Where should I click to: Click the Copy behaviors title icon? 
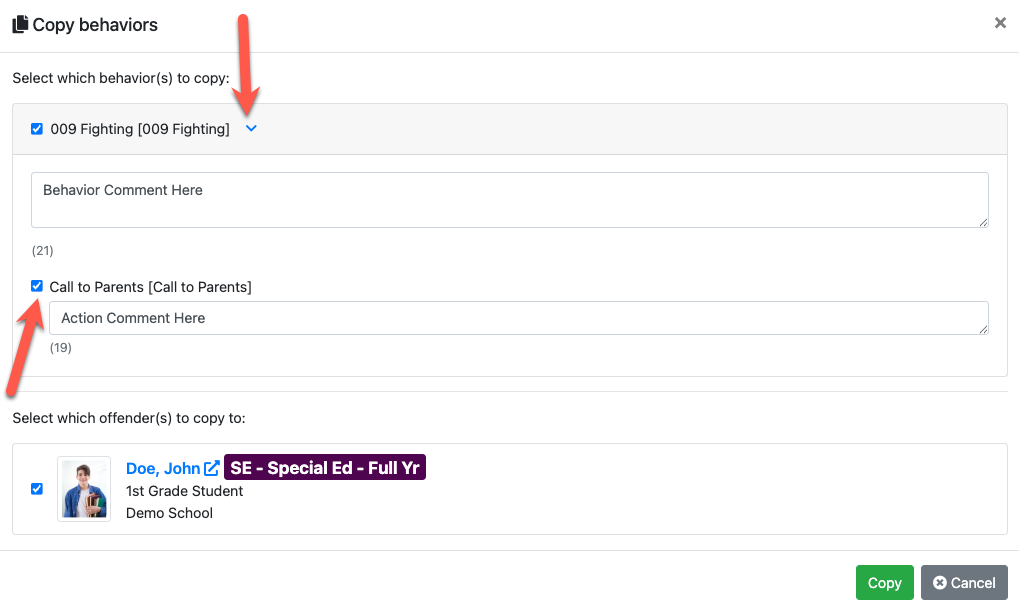[x=20, y=25]
